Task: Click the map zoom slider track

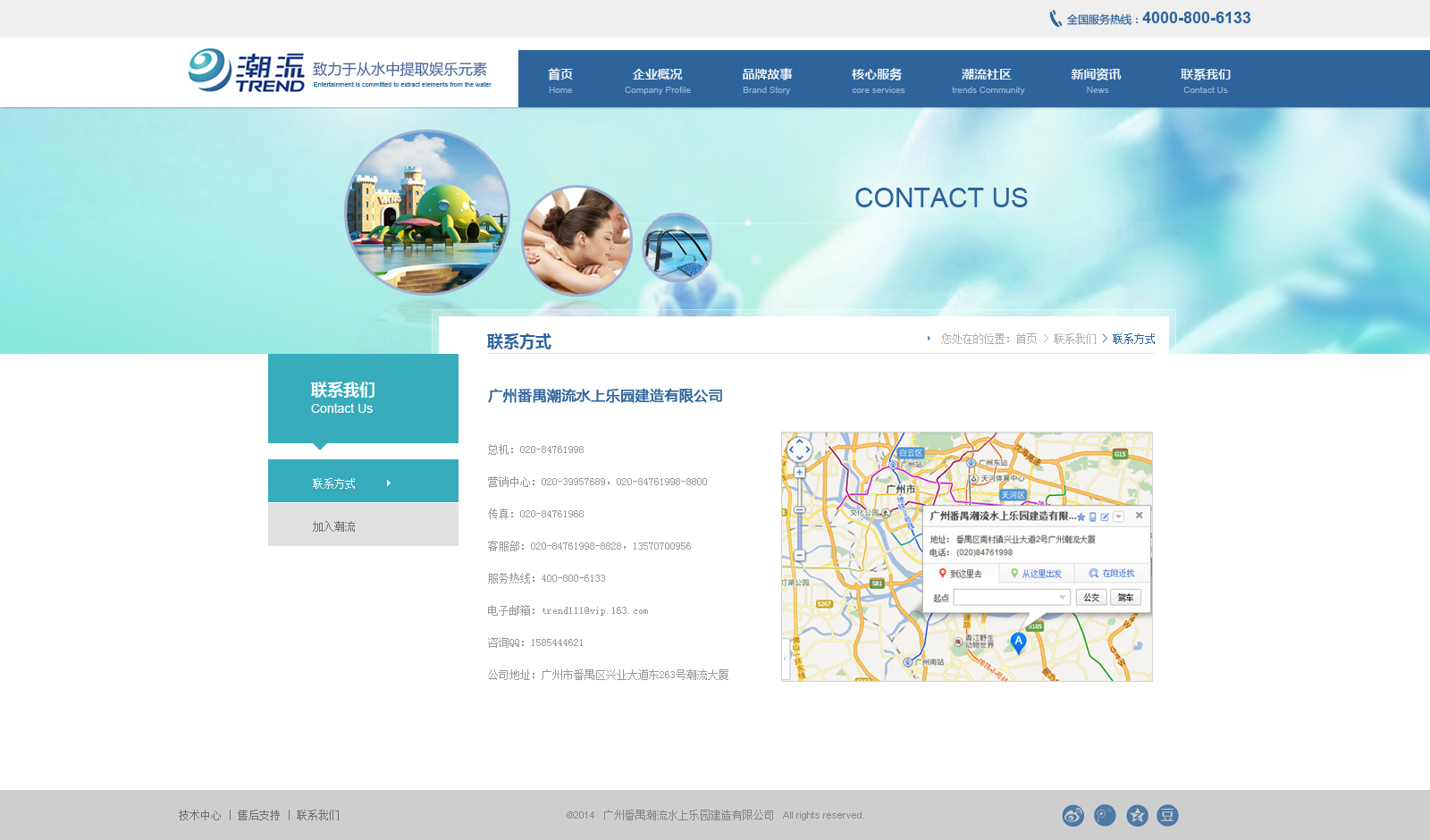Action: (799, 514)
